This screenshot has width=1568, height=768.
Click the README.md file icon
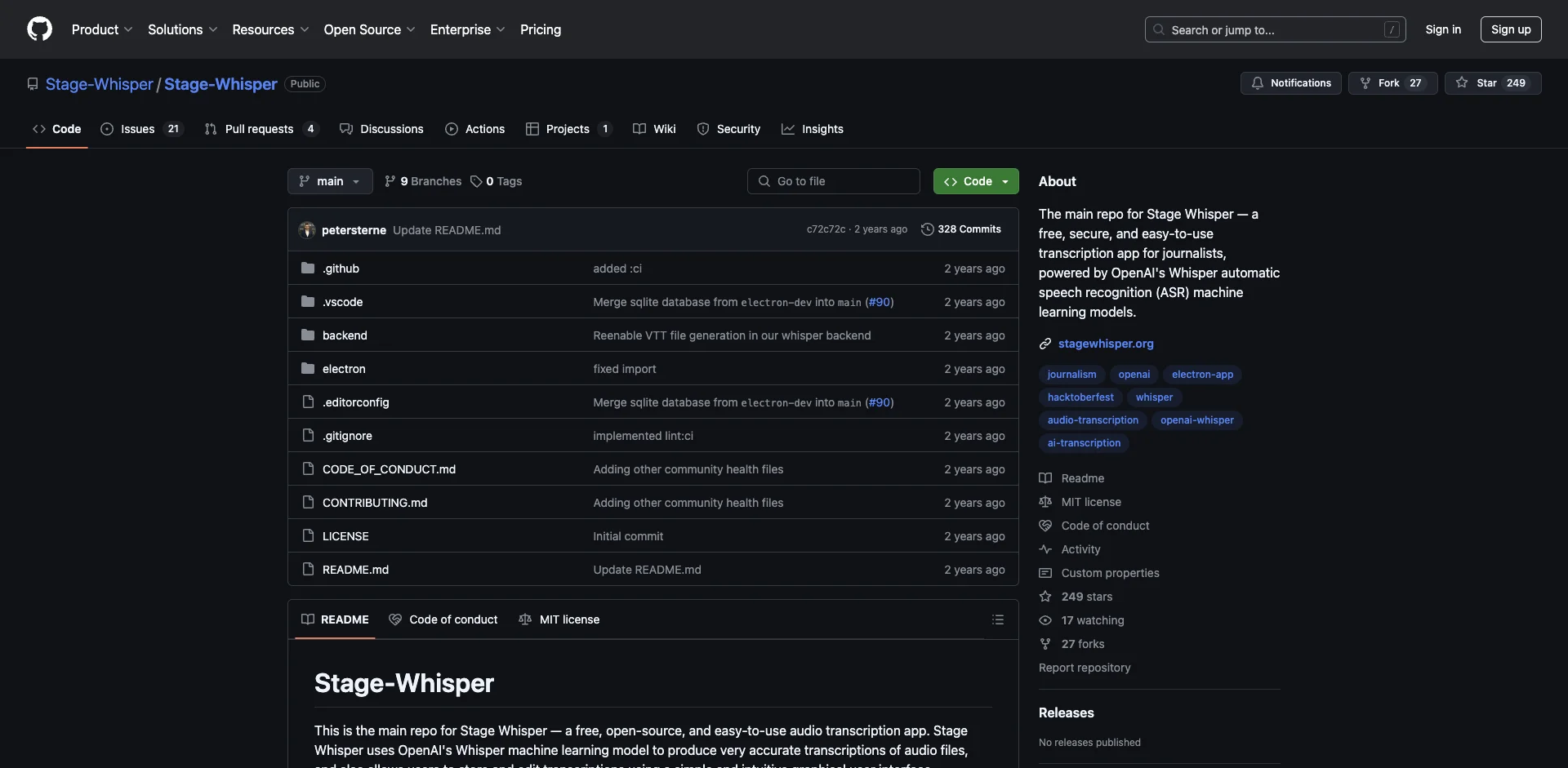(308, 570)
